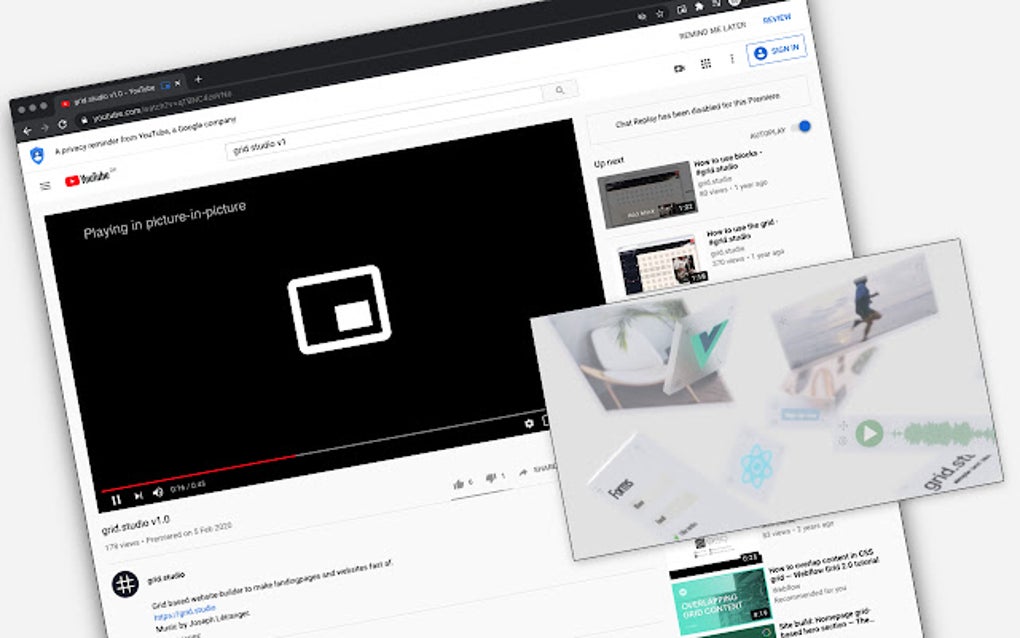Like the video with the thumbs up icon
Image resolution: width=1020 pixels, height=638 pixels.
[456, 484]
